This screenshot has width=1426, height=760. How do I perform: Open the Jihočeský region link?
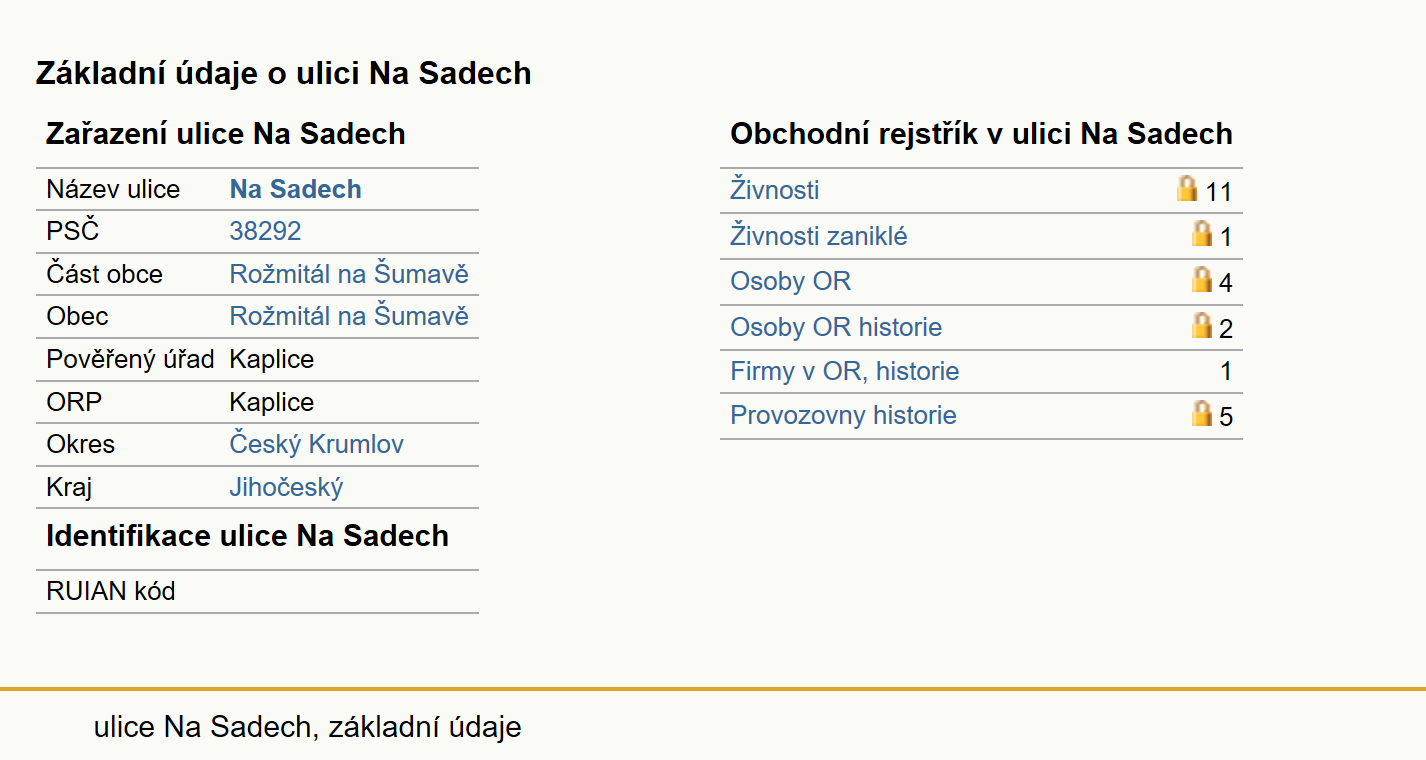(286, 487)
